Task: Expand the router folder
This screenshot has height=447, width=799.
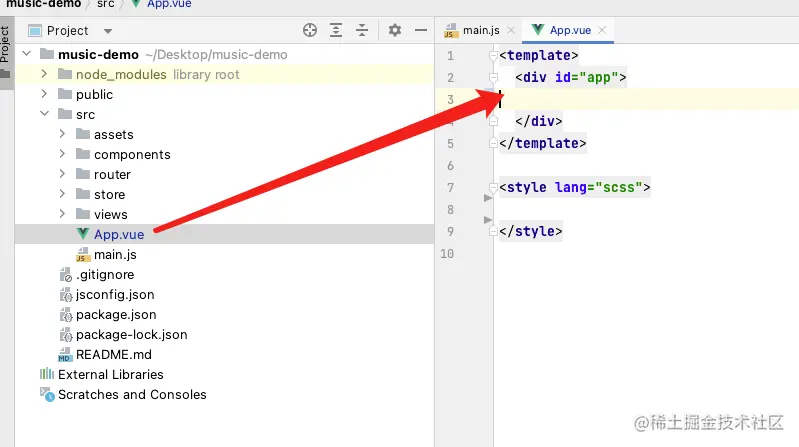Action: click(62, 174)
